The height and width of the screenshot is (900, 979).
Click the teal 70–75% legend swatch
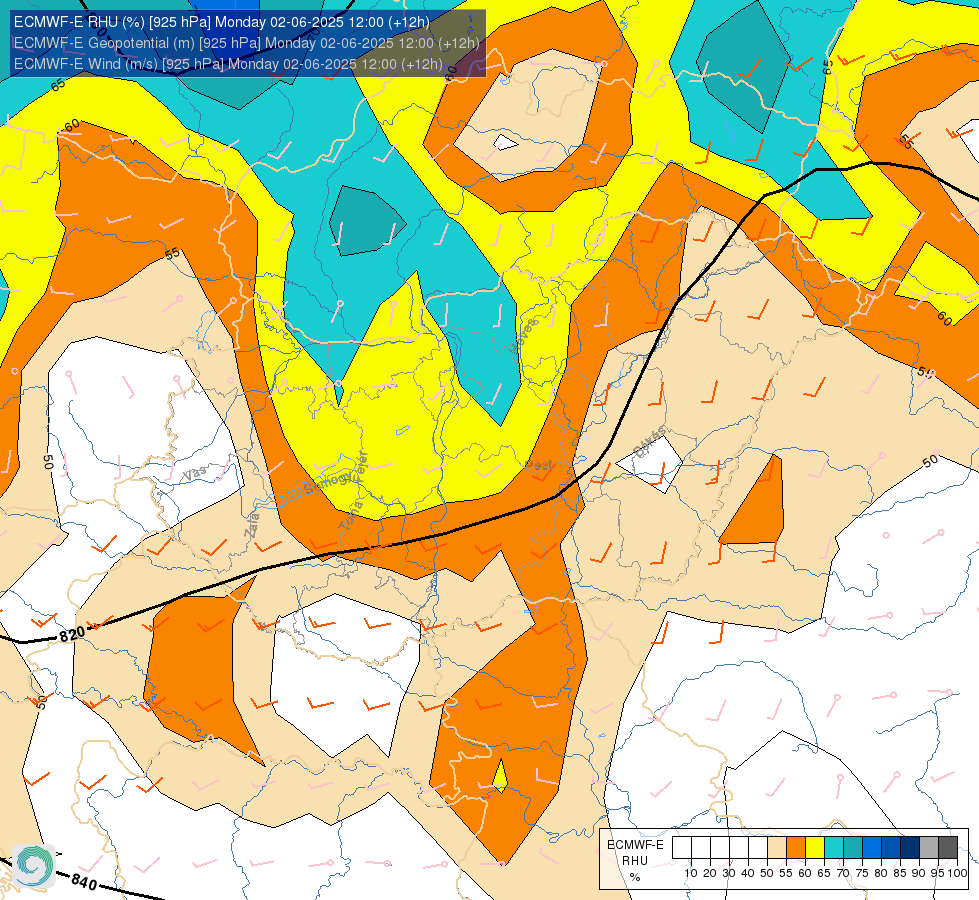[x=853, y=847]
